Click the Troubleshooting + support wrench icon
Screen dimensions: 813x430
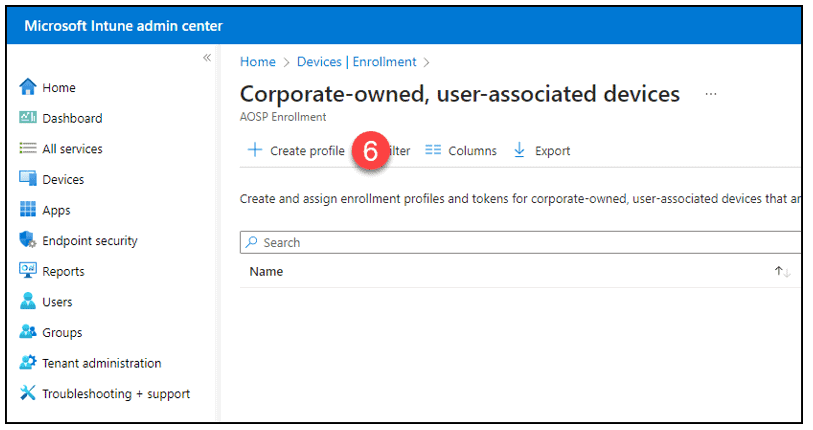(x=27, y=393)
